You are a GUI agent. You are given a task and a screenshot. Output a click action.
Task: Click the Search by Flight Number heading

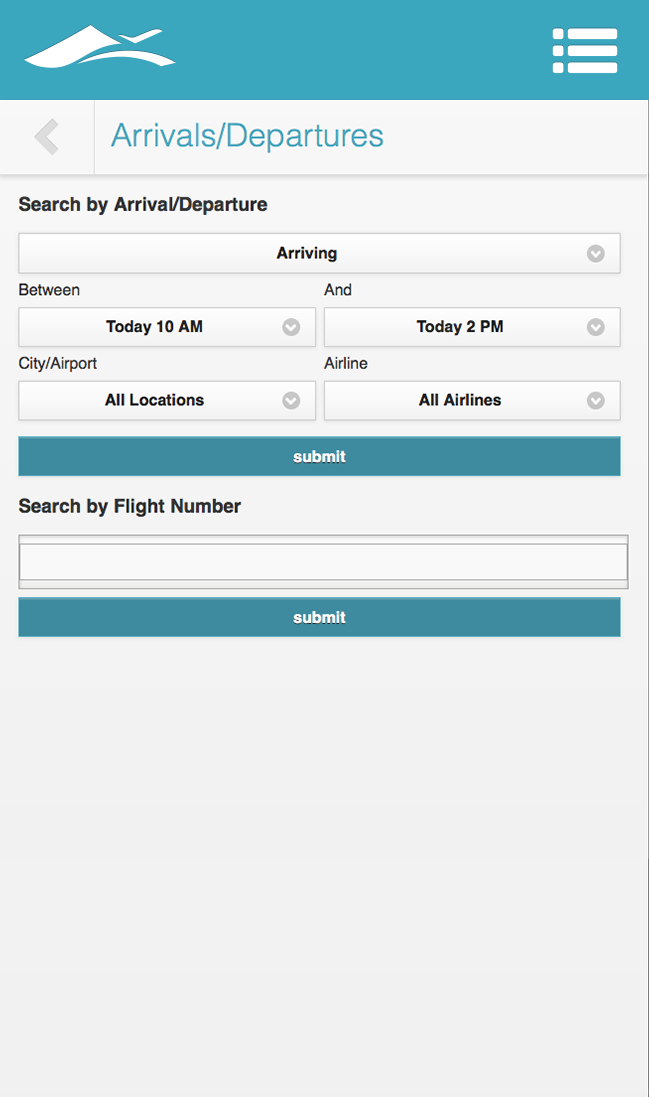[x=130, y=507]
